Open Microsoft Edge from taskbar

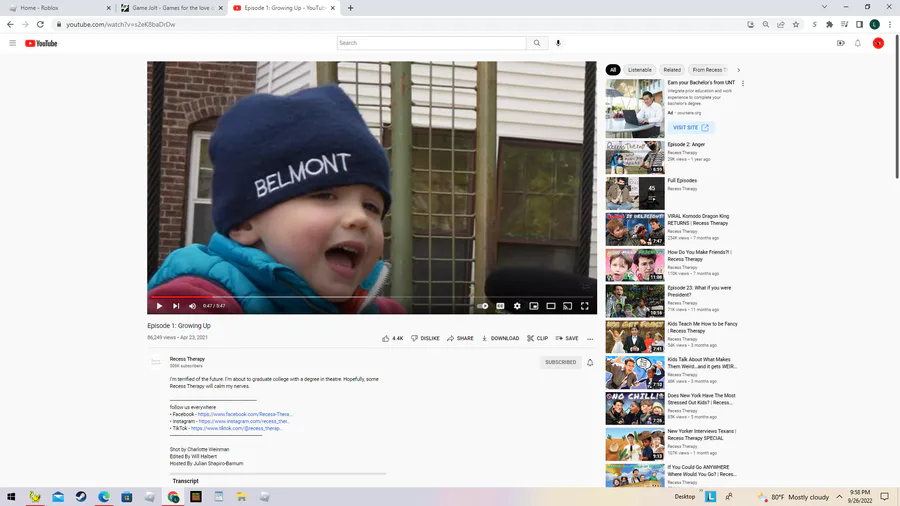(x=104, y=497)
